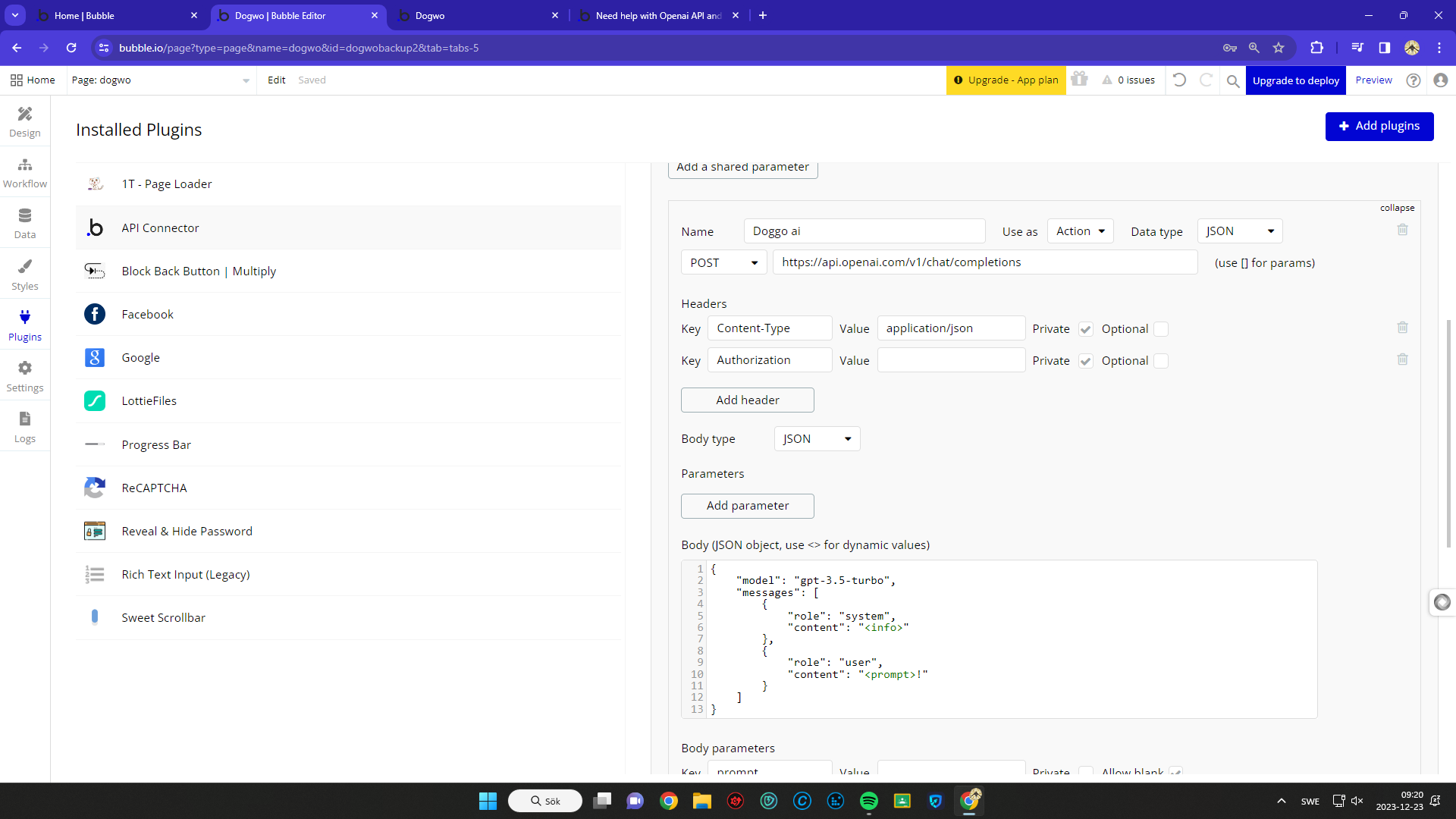
Task: Switch to the Data section
Action: 24,222
